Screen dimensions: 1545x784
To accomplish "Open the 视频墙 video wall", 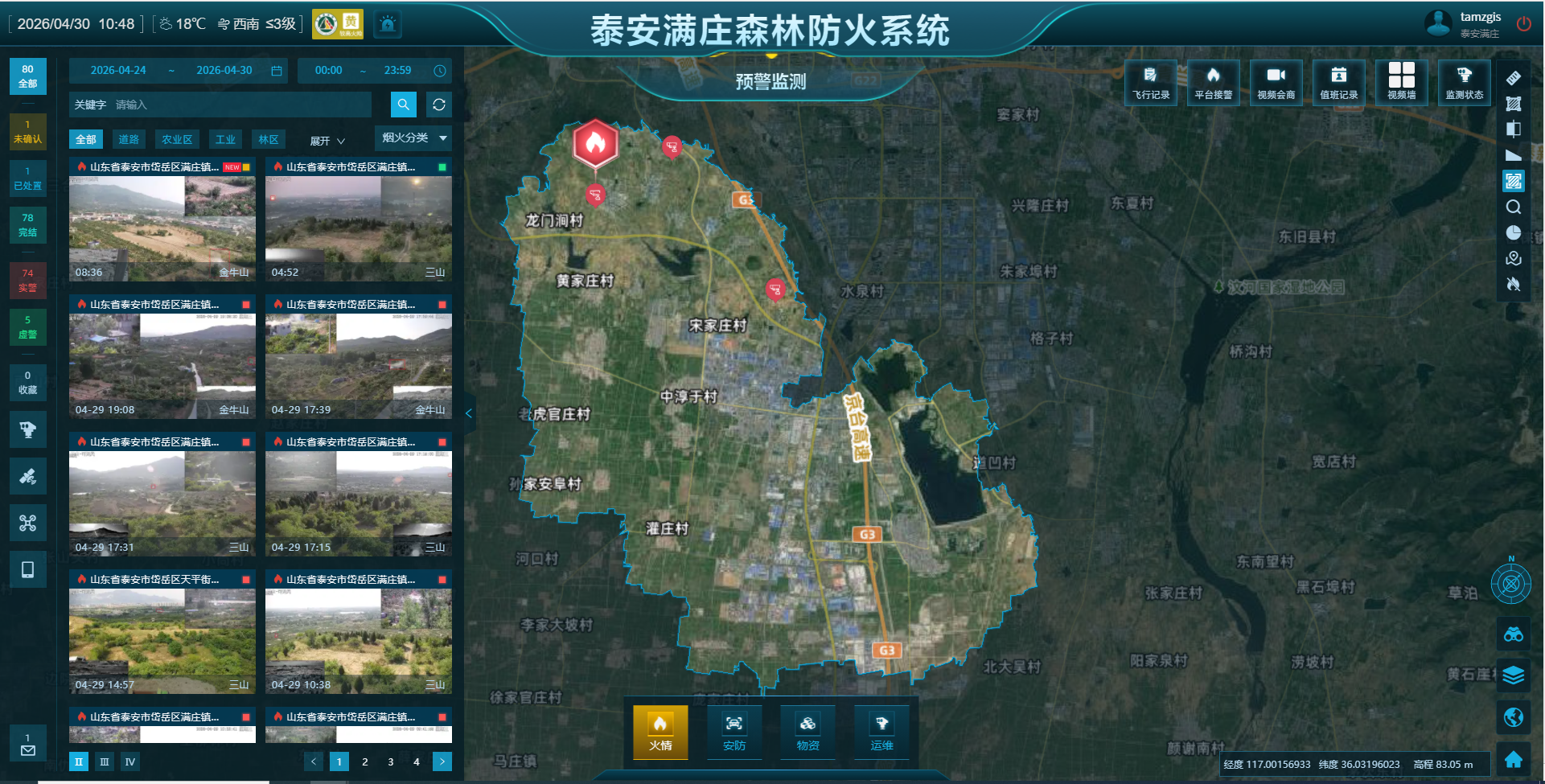I will pos(1401,82).
